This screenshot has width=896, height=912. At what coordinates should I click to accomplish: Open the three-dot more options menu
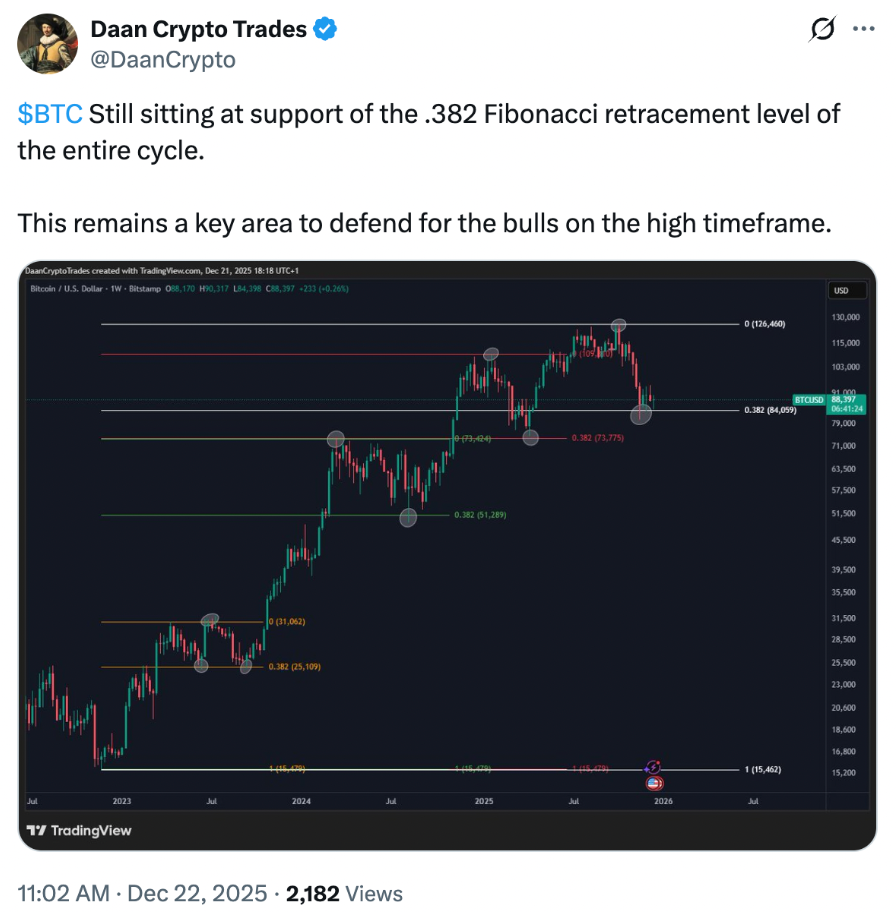tap(863, 30)
